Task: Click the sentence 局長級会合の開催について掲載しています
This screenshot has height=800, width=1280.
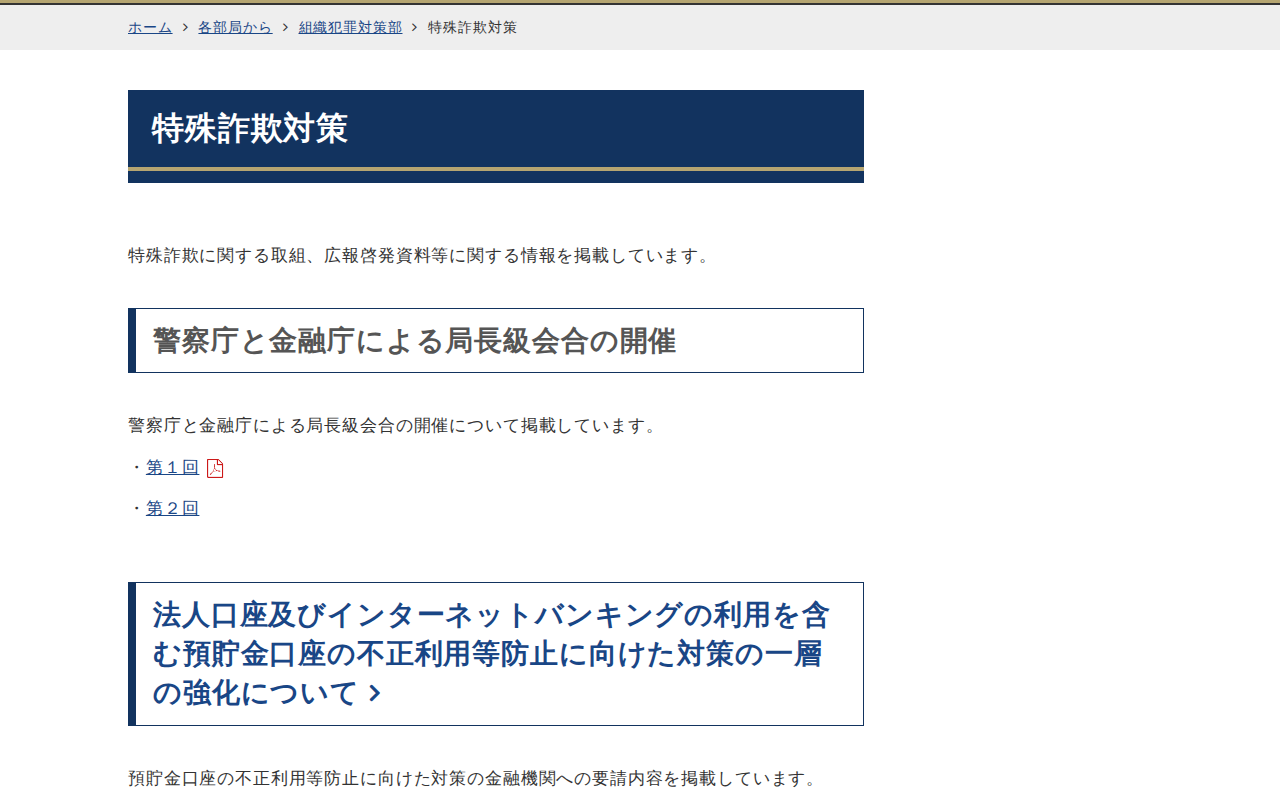Action: (394, 425)
